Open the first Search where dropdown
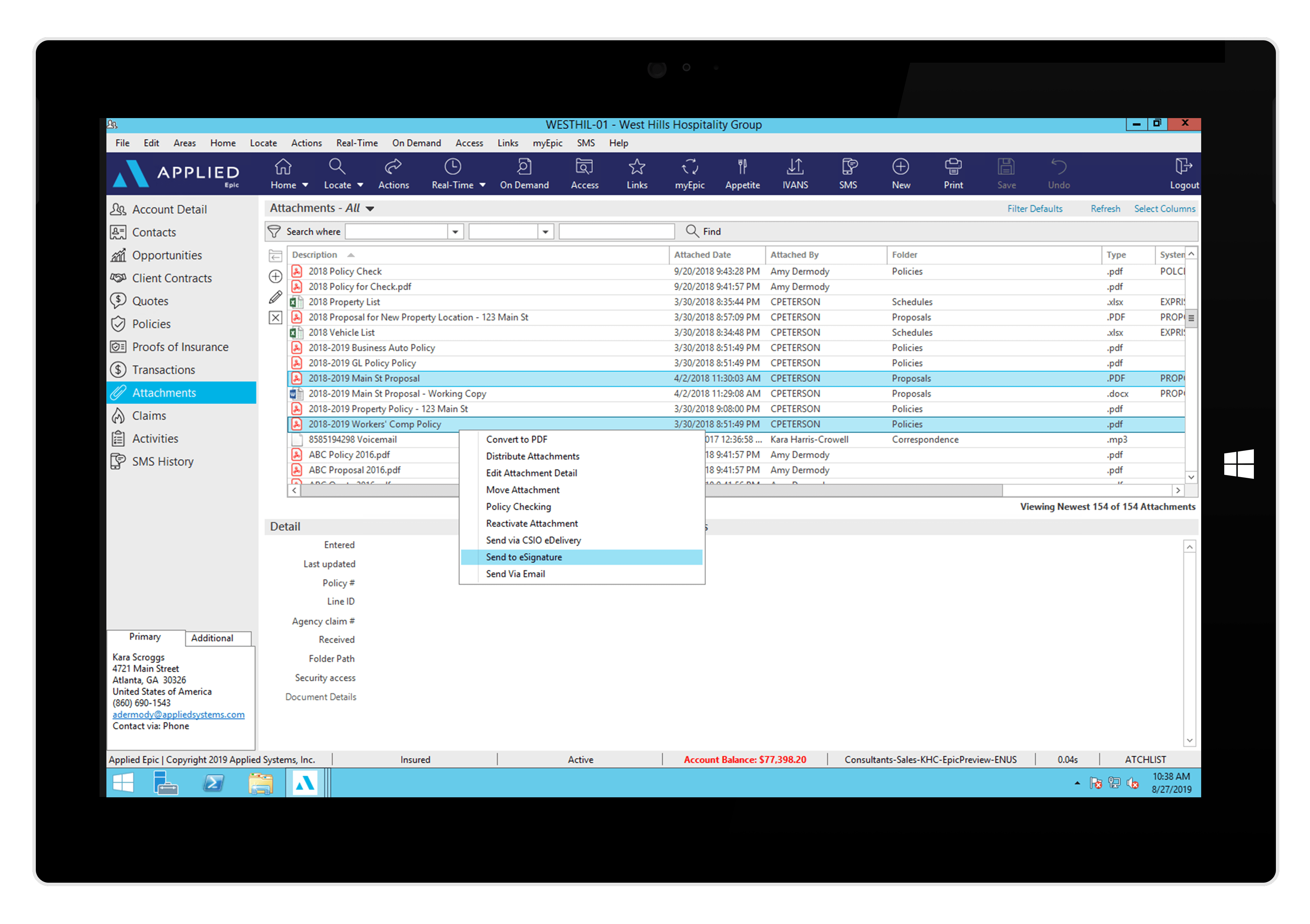Viewport: 1310px width, 924px height. click(455, 232)
